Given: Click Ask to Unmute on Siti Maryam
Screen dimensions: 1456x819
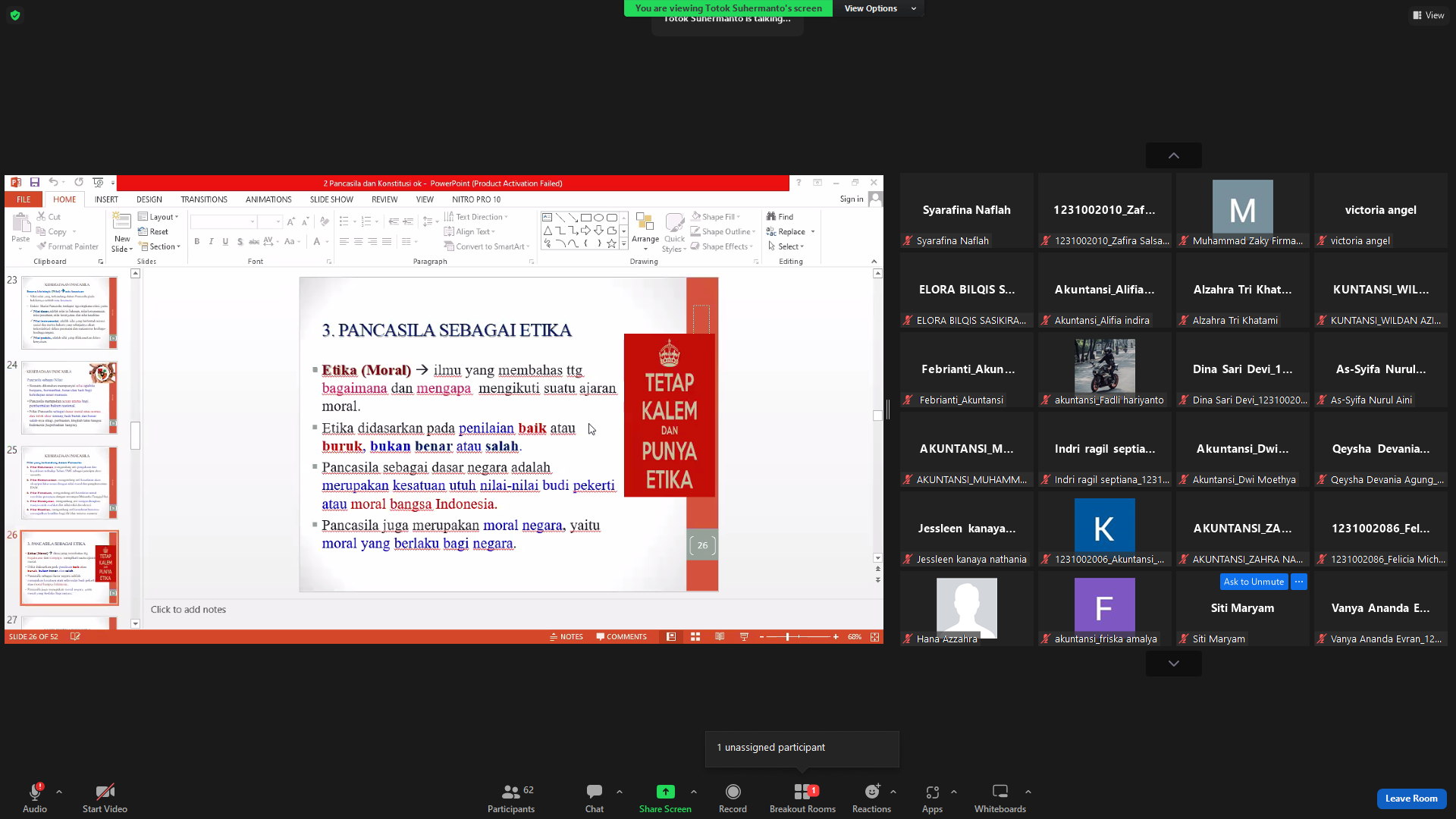Looking at the screenshot, I should click(x=1254, y=582).
